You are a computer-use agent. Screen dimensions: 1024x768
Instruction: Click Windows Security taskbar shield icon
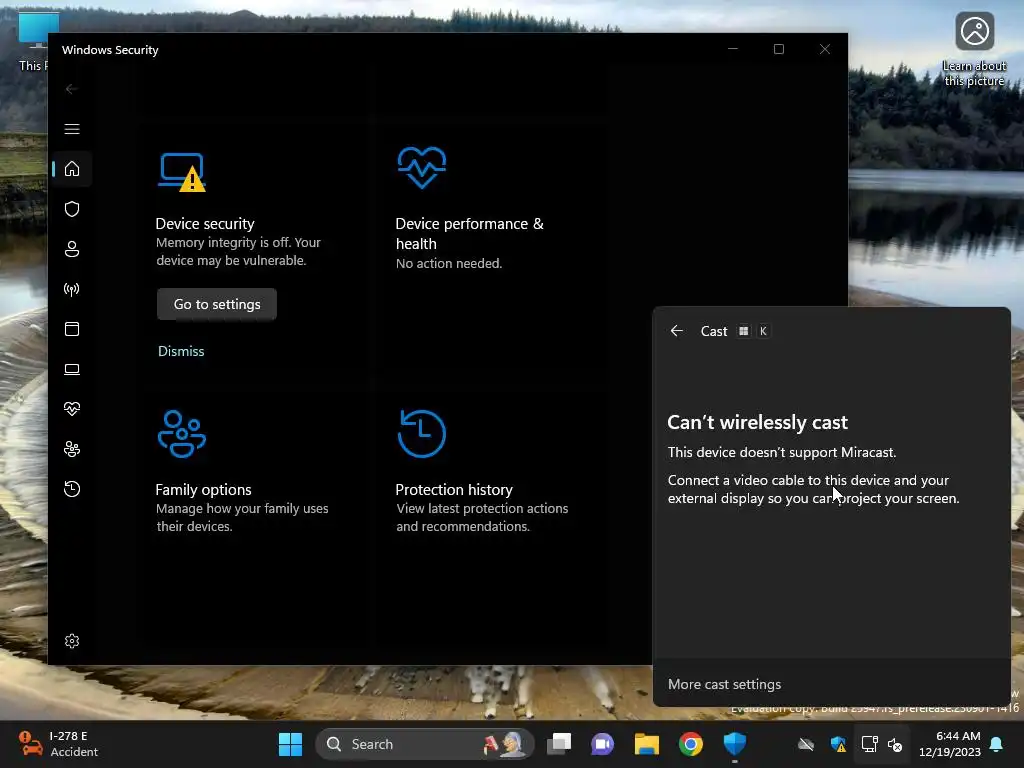tap(735, 744)
